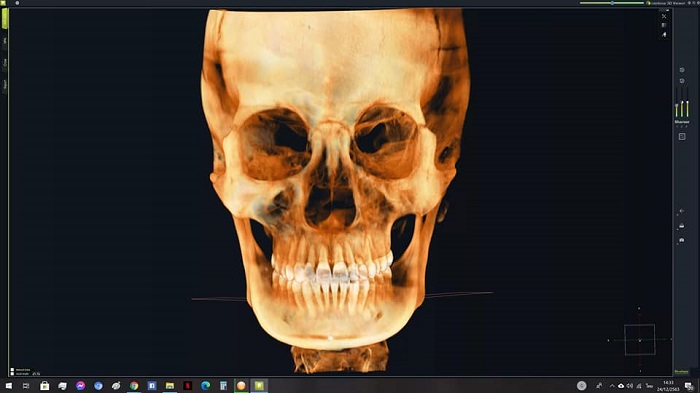Open the square panel icon below Sharpen

pos(682,137)
